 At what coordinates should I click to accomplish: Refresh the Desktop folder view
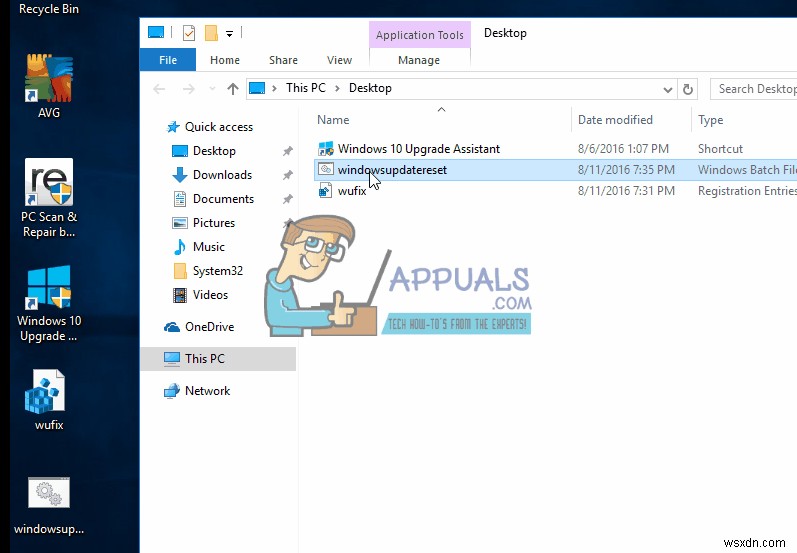(x=688, y=89)
